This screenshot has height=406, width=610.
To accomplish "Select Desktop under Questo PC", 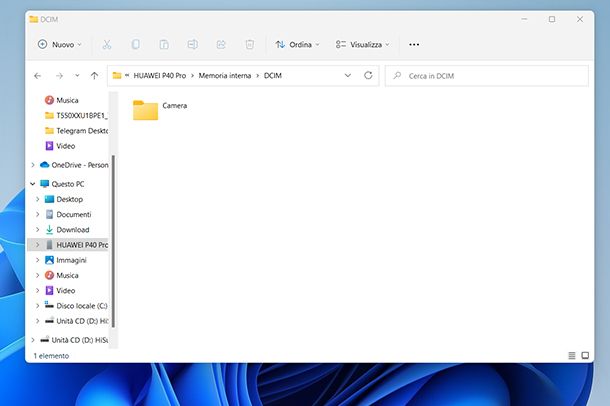I will pos(64,199).
